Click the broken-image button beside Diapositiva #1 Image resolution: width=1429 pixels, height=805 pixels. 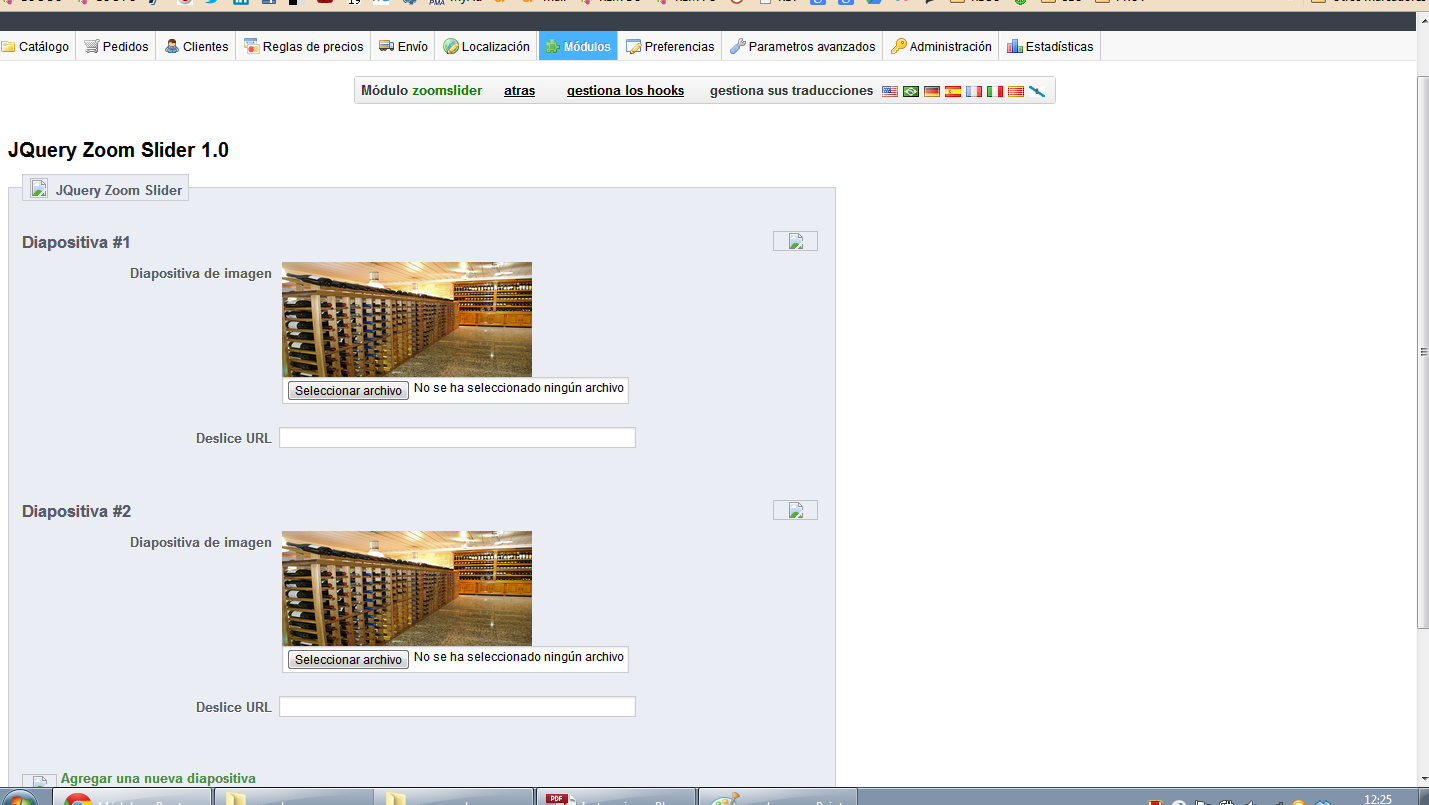click(795, 241)
